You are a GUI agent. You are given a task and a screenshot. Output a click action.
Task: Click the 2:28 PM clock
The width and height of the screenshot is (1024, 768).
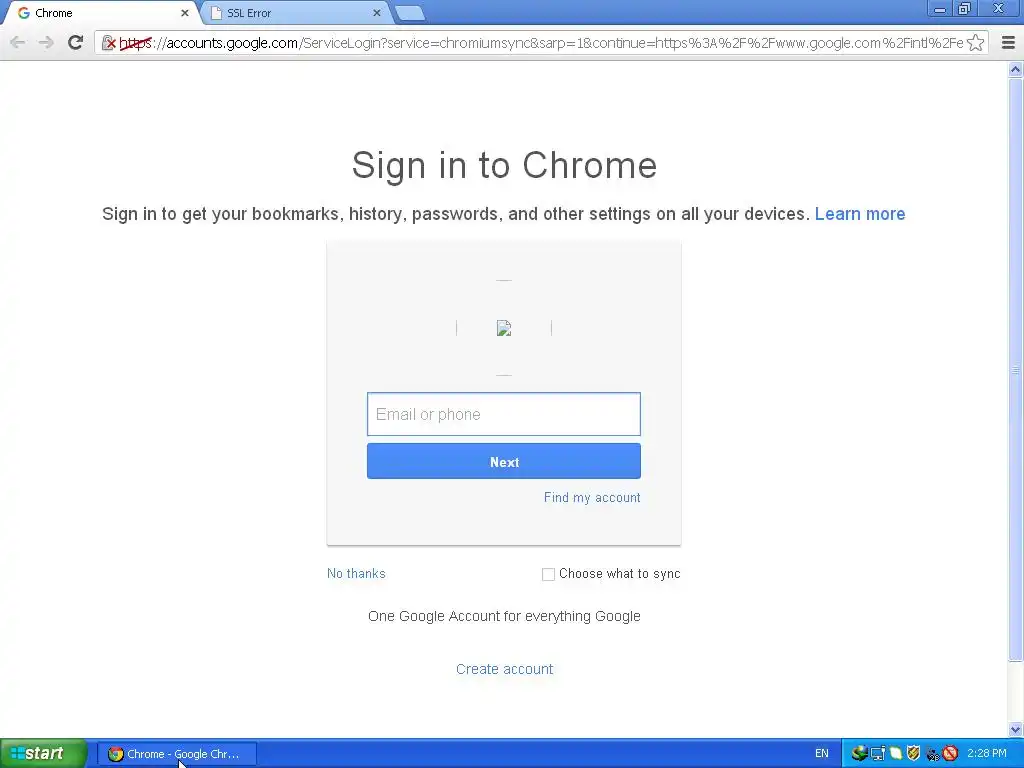(x=987, y=754)
